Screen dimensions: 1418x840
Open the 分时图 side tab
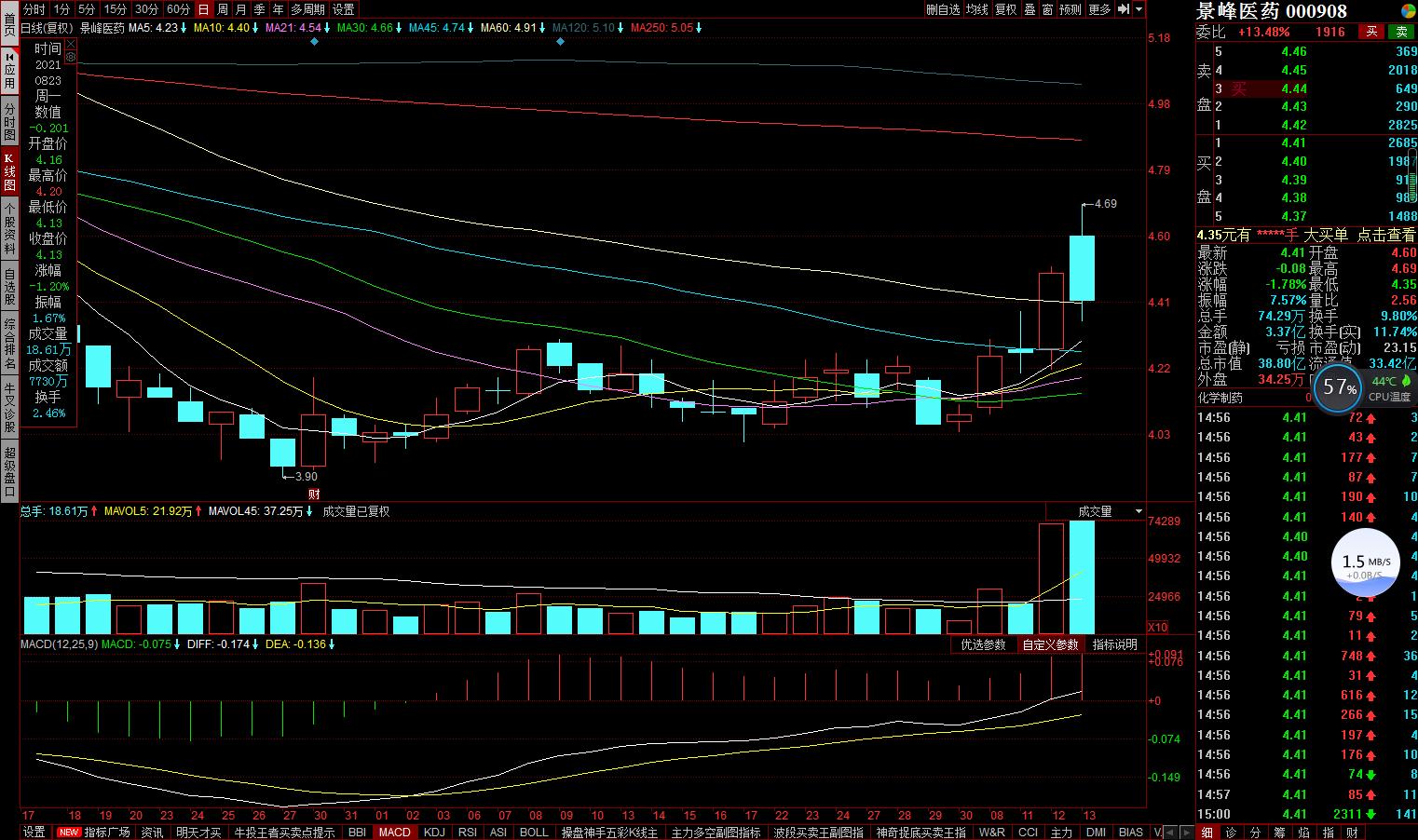pyautogui.click(x=9, y=121)
